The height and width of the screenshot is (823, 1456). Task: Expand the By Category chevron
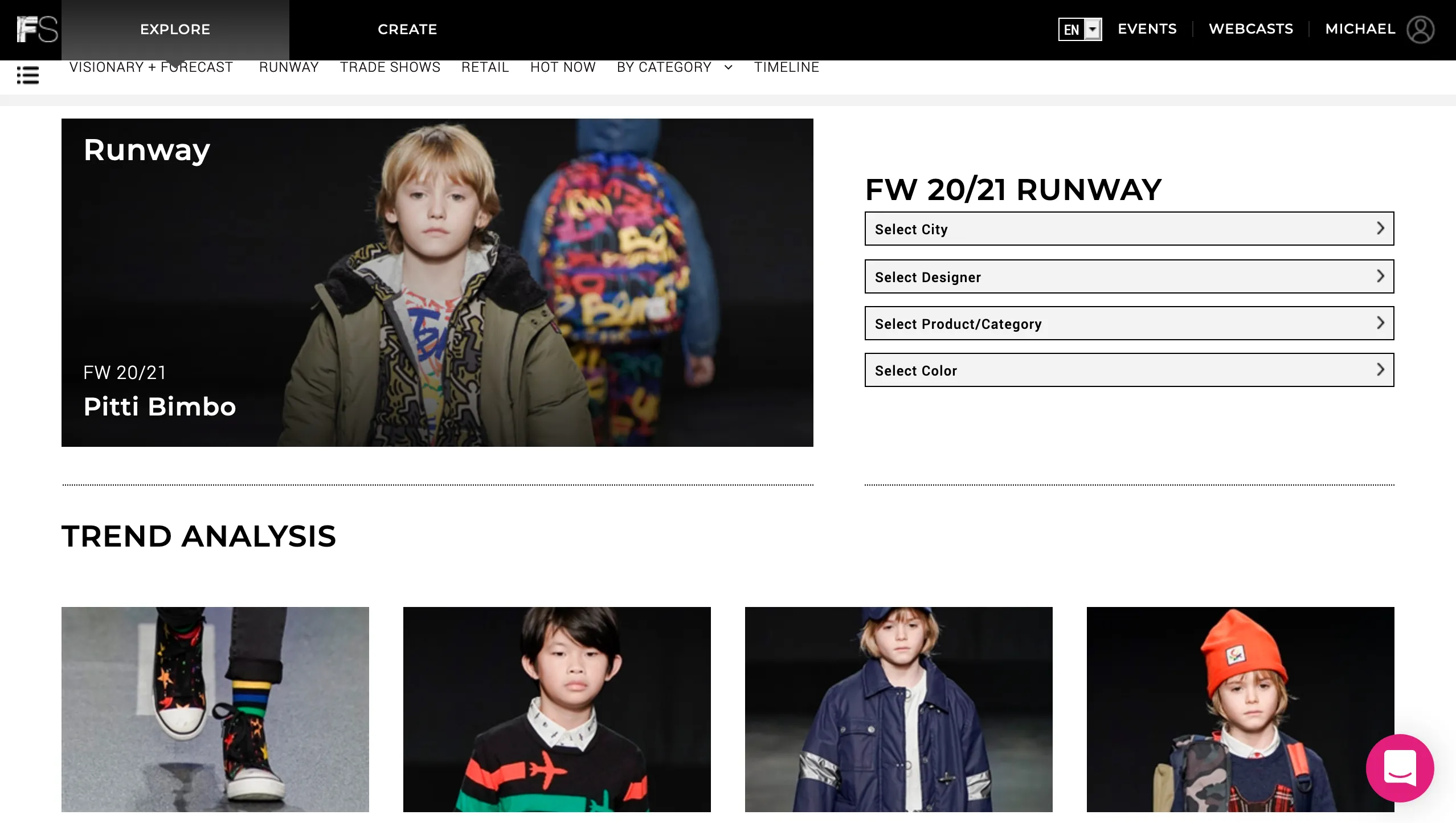[728, 67]
